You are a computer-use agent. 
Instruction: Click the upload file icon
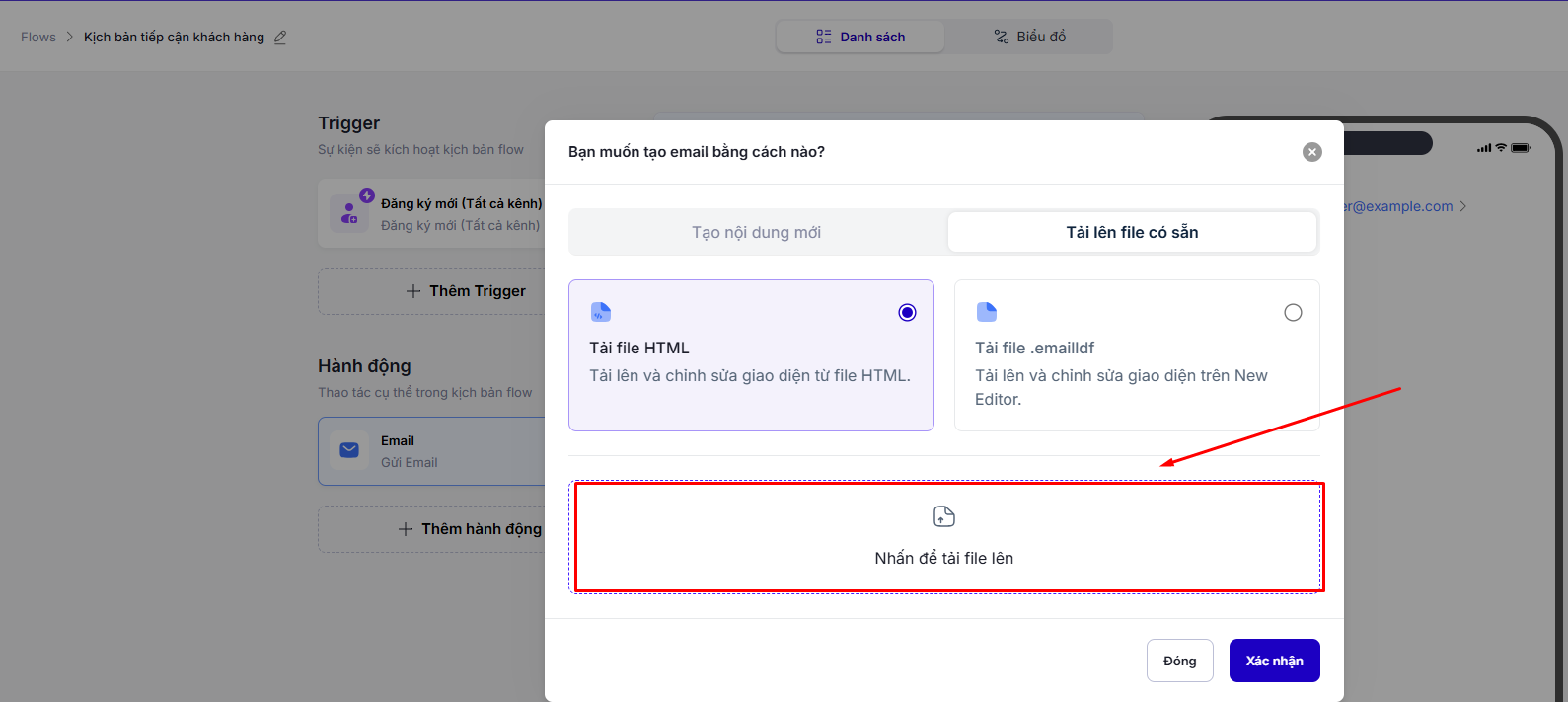(944, 516)
